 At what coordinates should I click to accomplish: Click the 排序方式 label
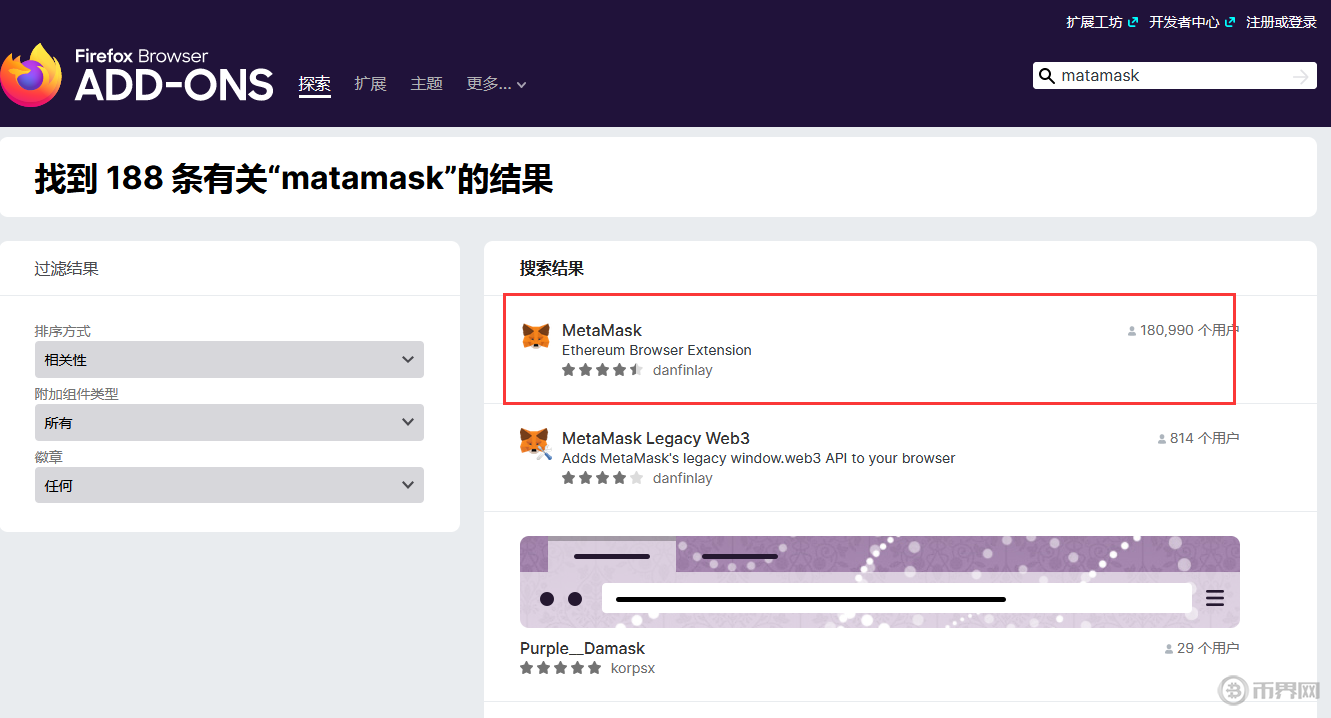click(x=63, y=331)
